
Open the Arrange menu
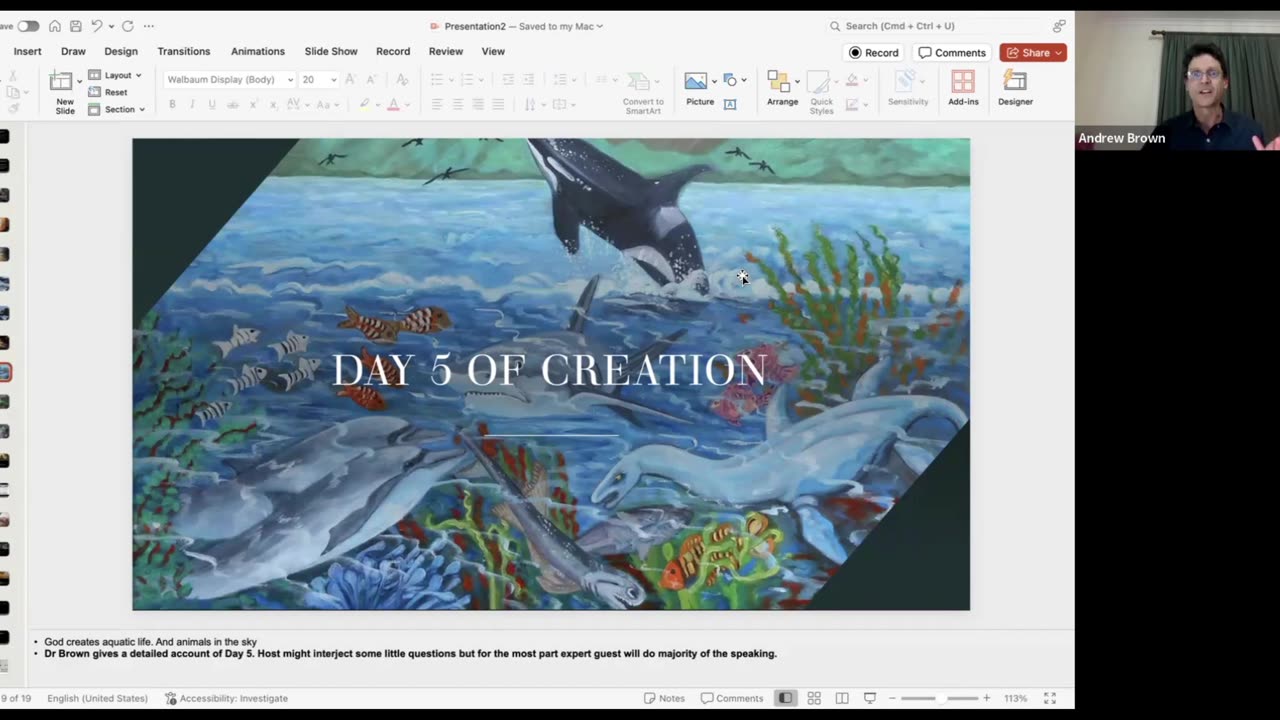point(782,88)
